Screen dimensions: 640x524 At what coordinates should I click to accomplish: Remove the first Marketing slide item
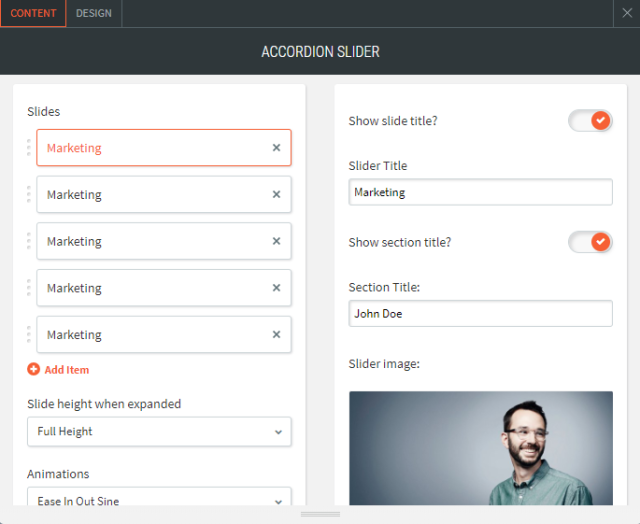point(277,148)
